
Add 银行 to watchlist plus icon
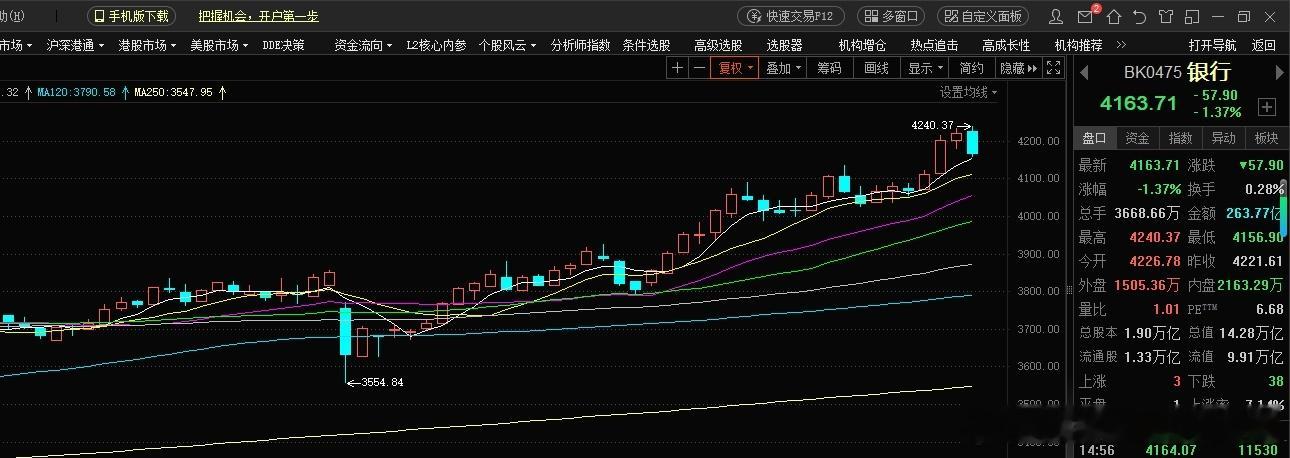pyautogui.click(x=1267, y=106)
